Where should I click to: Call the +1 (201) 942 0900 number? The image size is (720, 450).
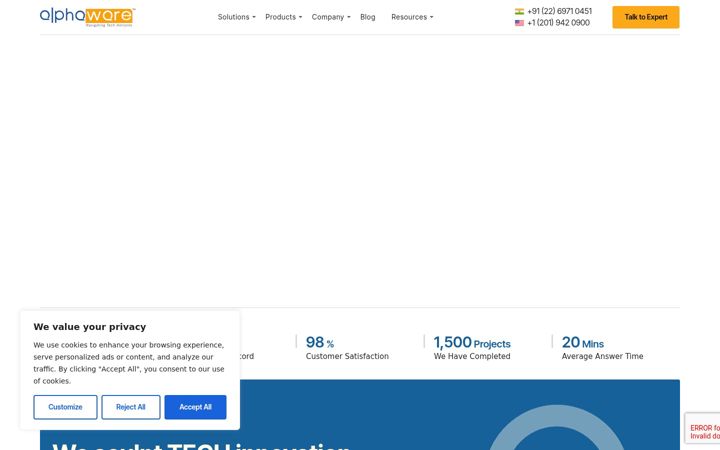click(558, 22)
